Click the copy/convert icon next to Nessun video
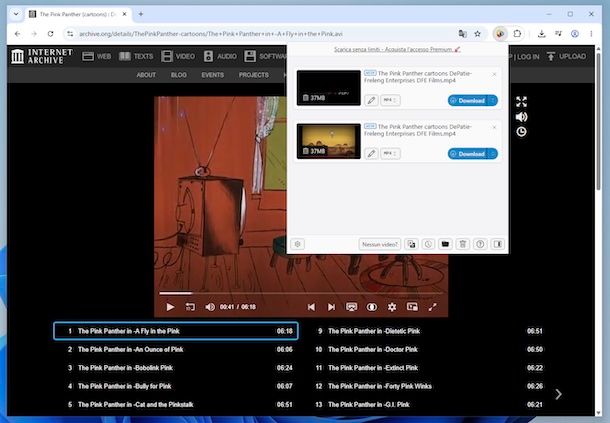This screenshot has height=423, width=610. point(411,244)
